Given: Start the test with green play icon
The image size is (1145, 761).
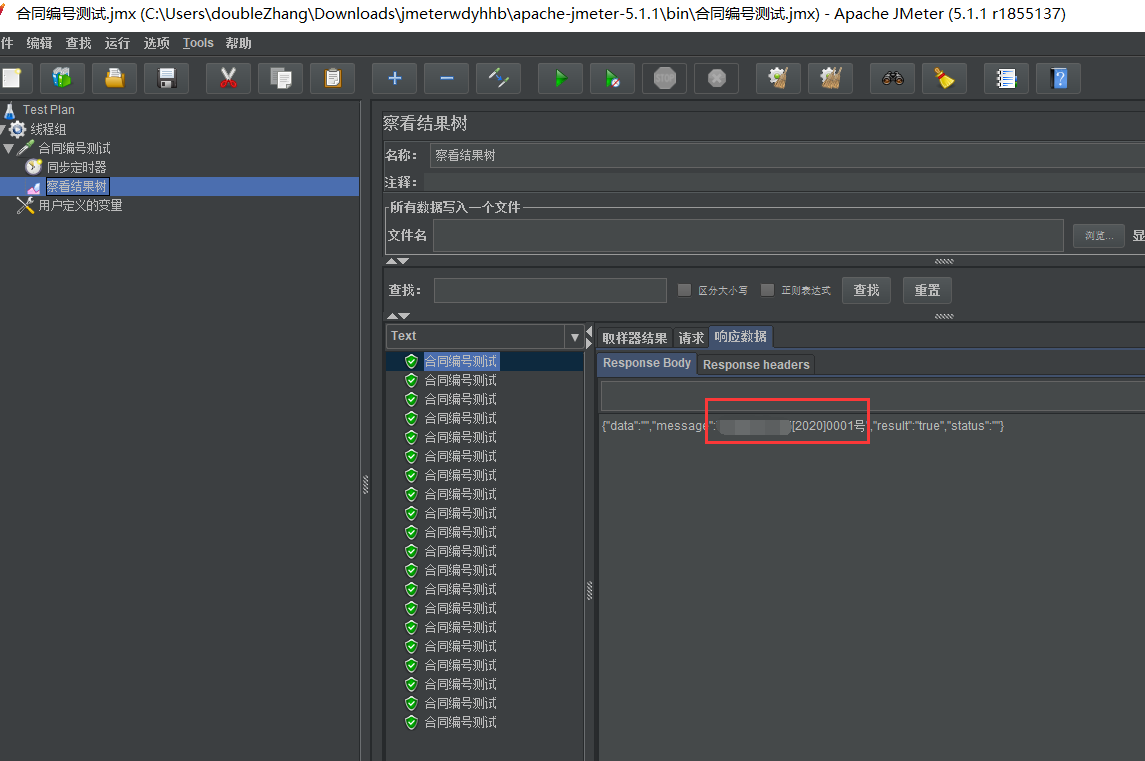Looking at the screenshot, I should point(560,78).
